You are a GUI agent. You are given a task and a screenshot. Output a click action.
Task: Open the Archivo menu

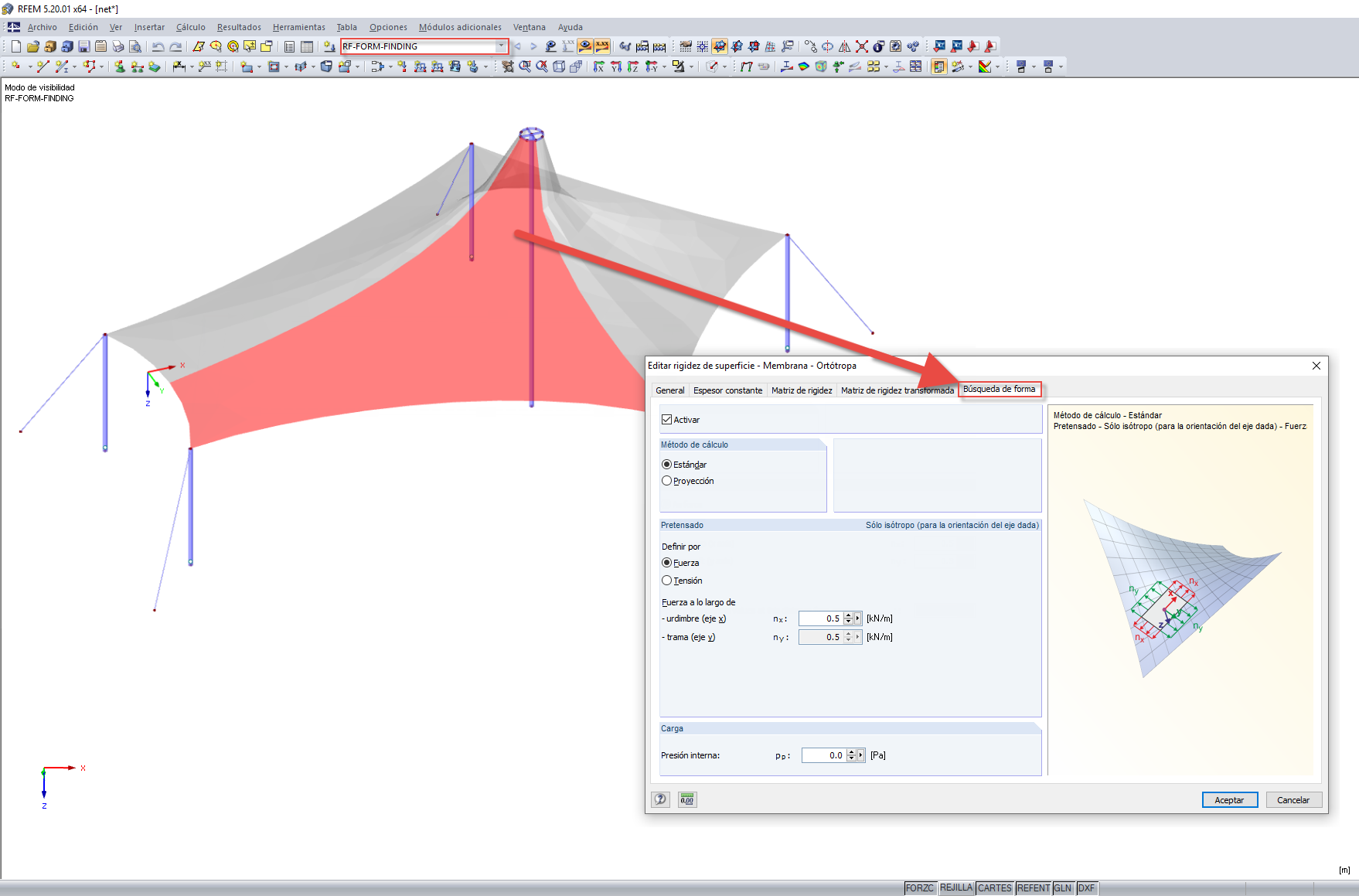pyautogui.click(x=43, y=27)
